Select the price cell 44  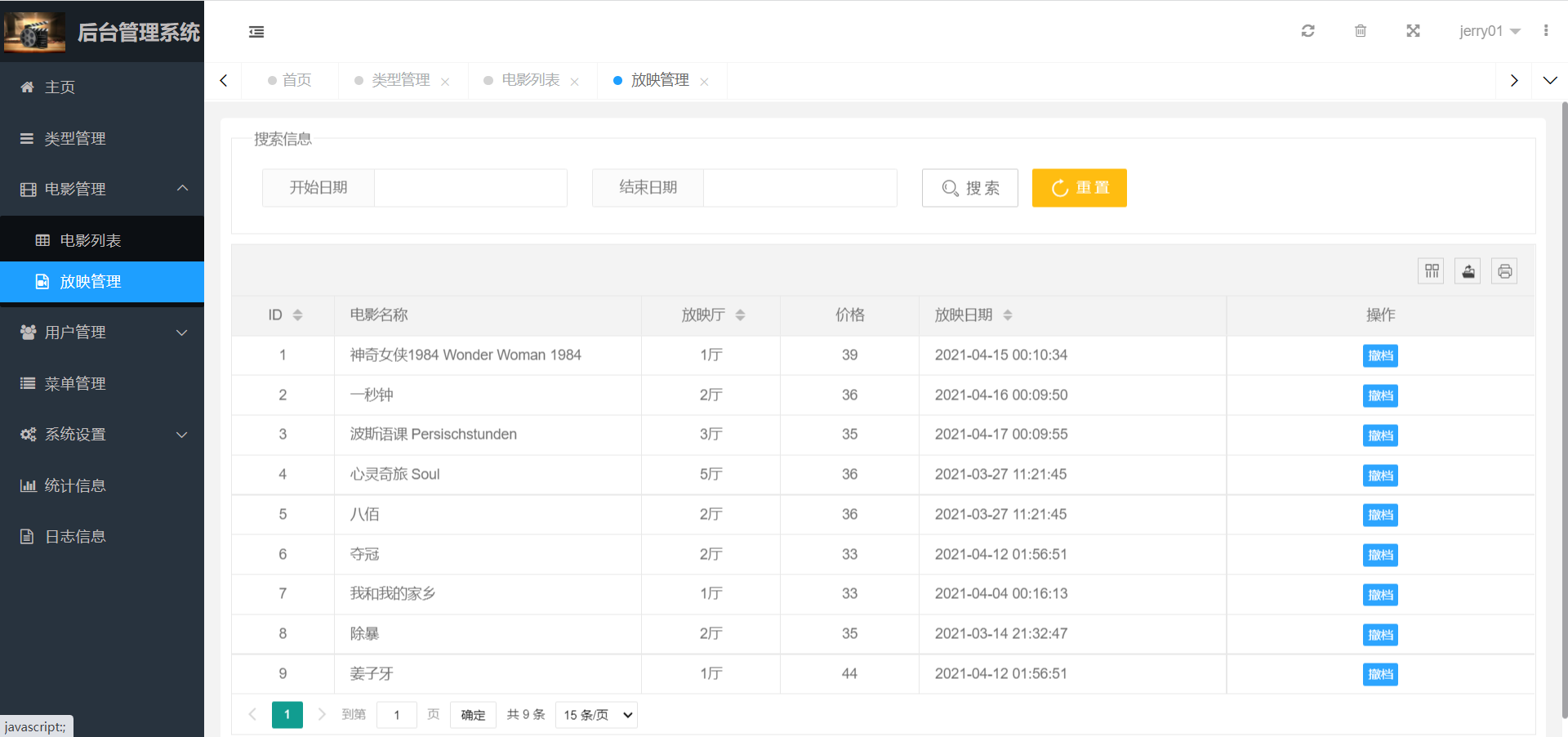click(849, 674)
